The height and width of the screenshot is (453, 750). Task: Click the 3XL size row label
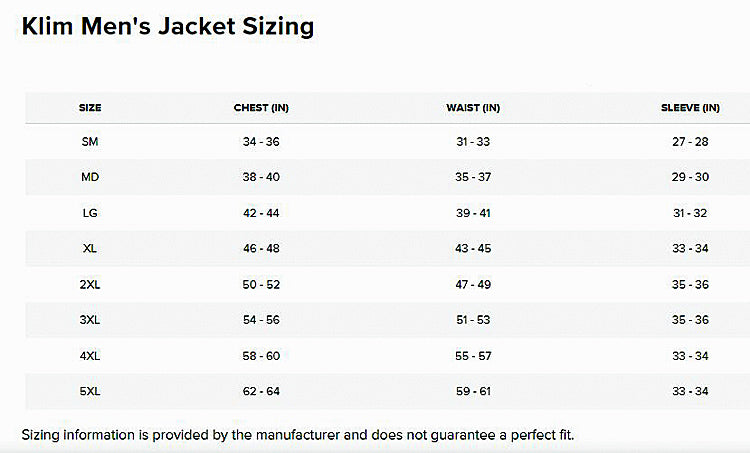click(90, 320)
